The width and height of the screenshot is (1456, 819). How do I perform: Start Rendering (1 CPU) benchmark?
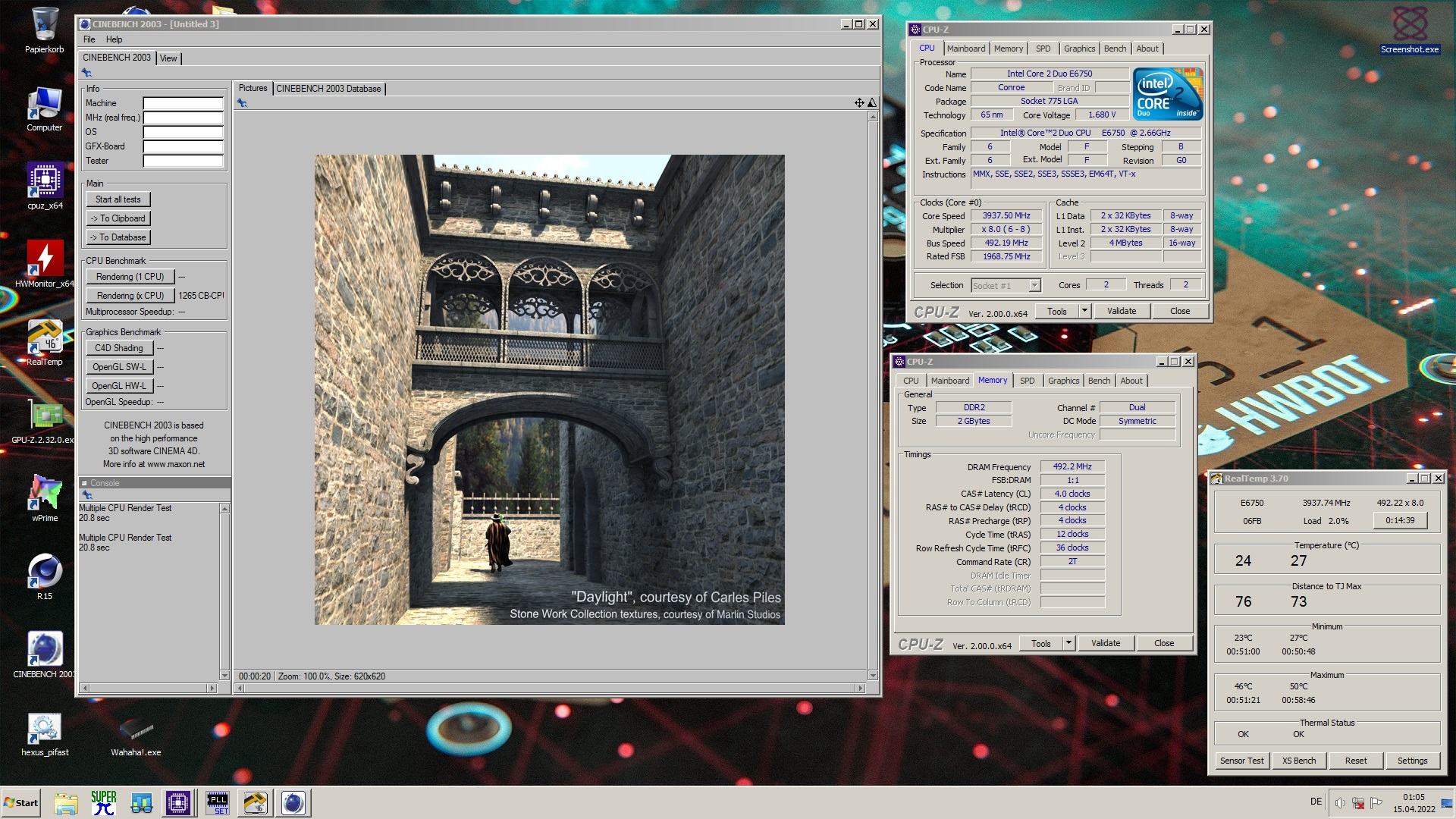click(130, 277)
